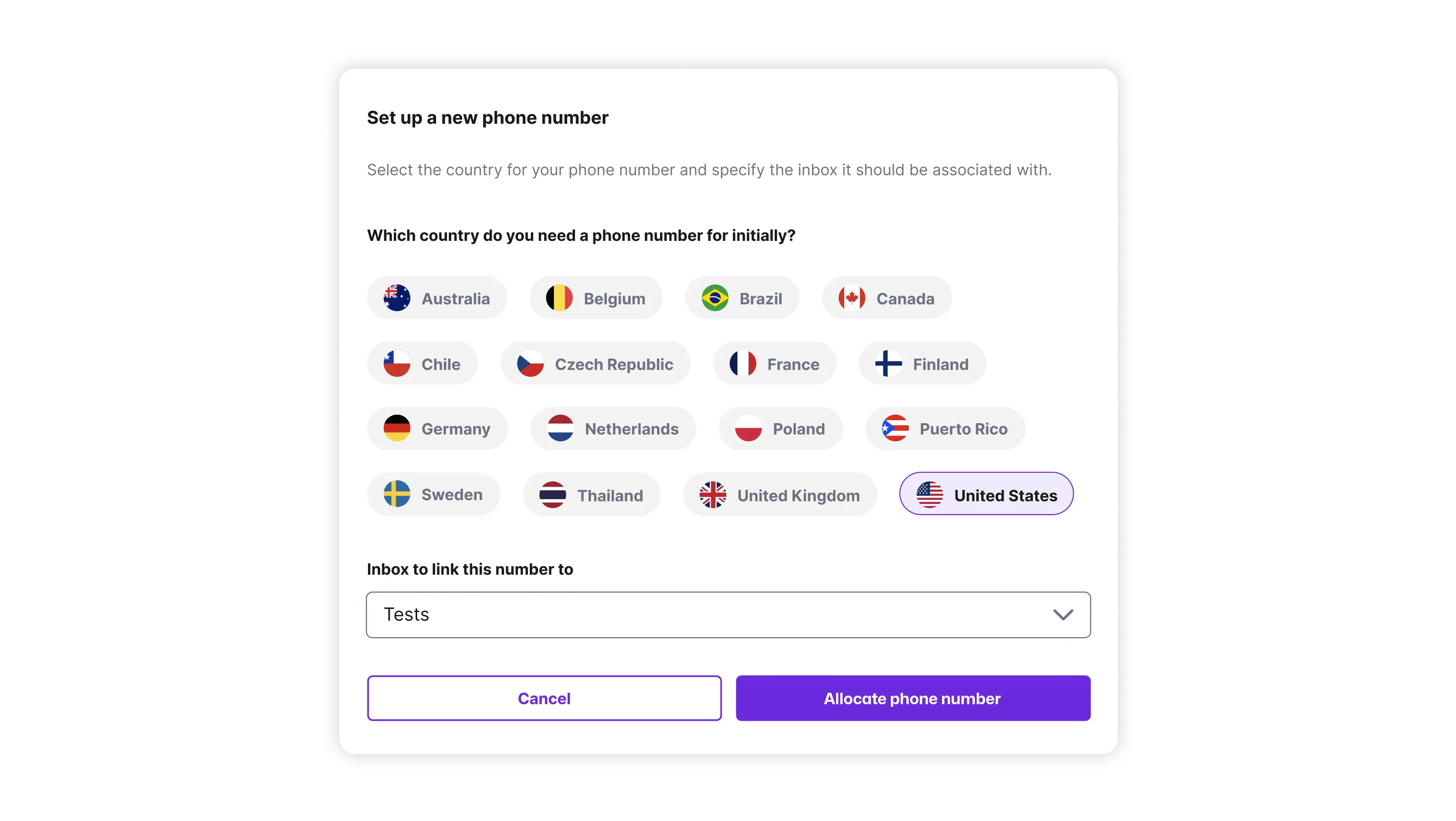Screen dimensions: 1456x821
Task: Click the Canada flag icon
Action: [x=851, y=298]
